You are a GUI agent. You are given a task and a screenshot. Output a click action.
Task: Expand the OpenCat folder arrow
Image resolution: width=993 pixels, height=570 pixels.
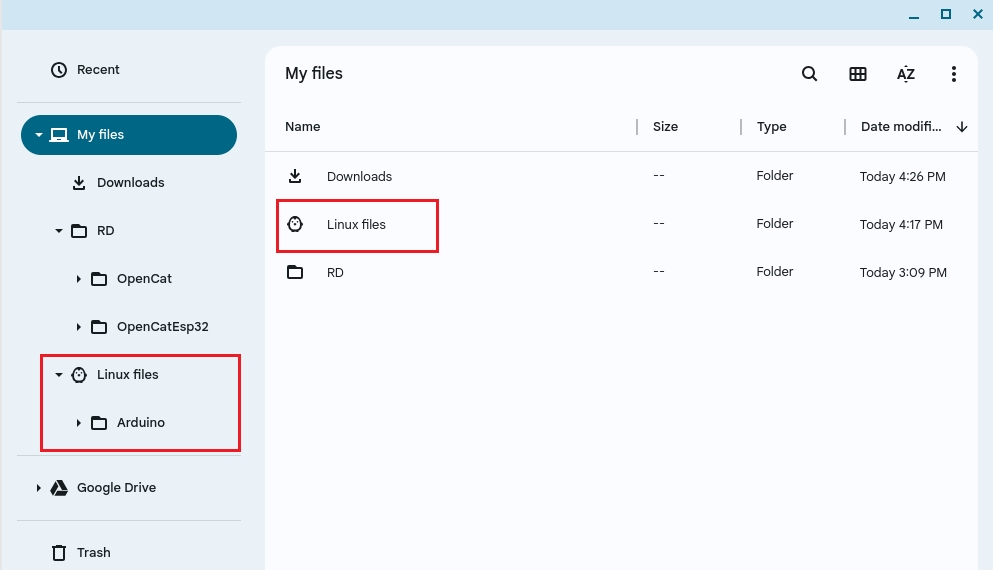79,279
